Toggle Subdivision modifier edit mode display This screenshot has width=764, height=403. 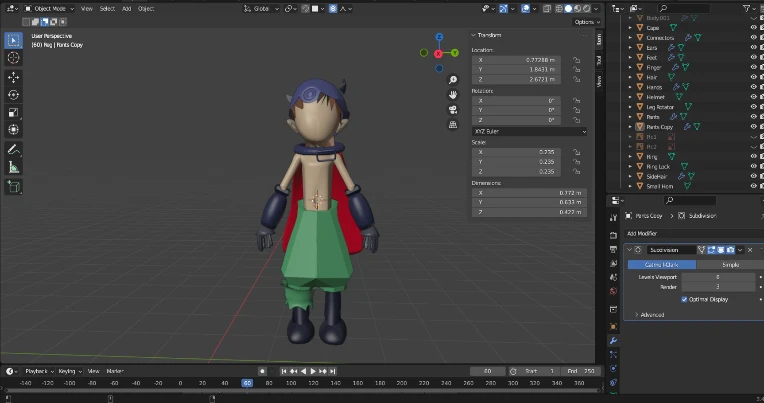point(711,250)
